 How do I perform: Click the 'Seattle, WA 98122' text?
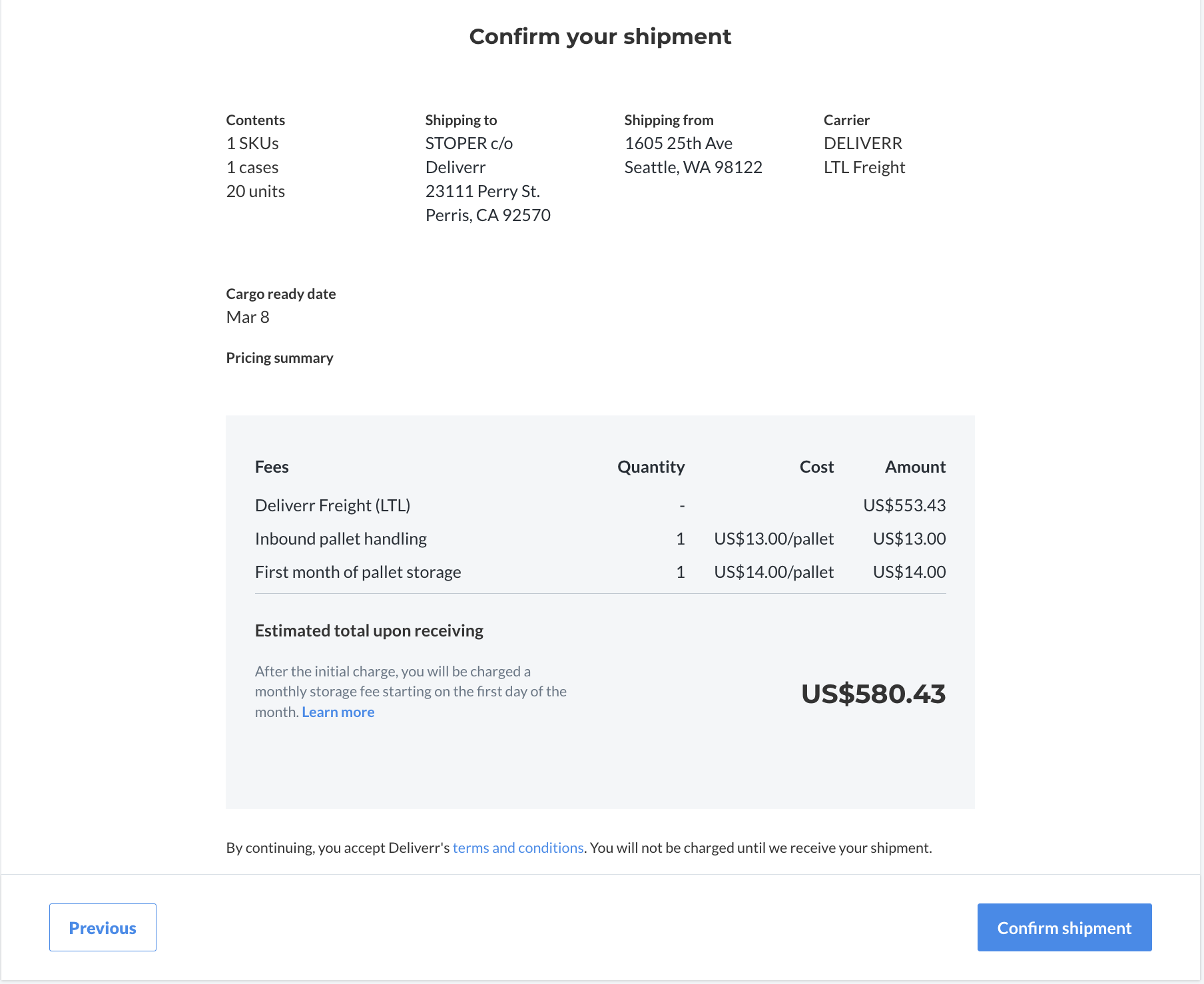693,167
